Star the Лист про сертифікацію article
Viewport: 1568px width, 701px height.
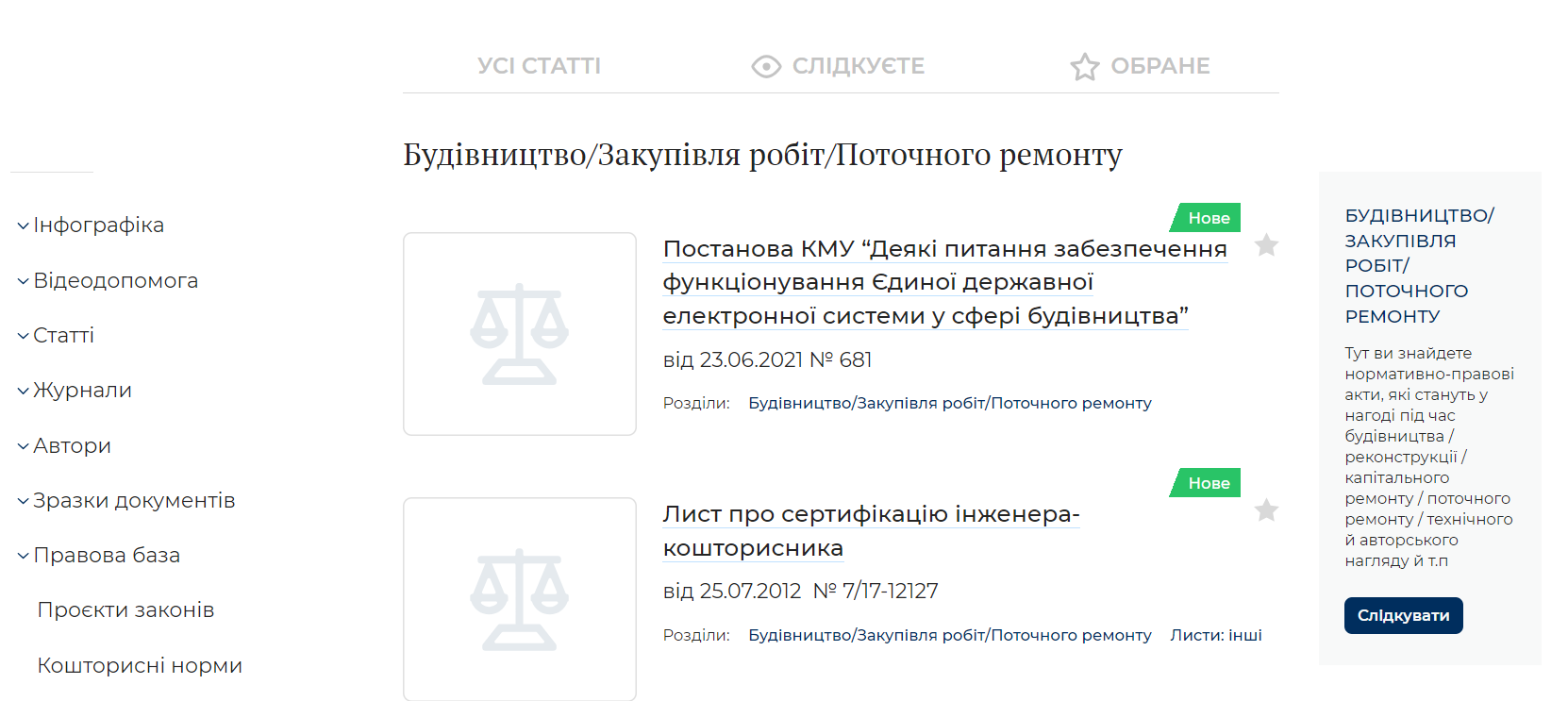[x=1266, y=511]
